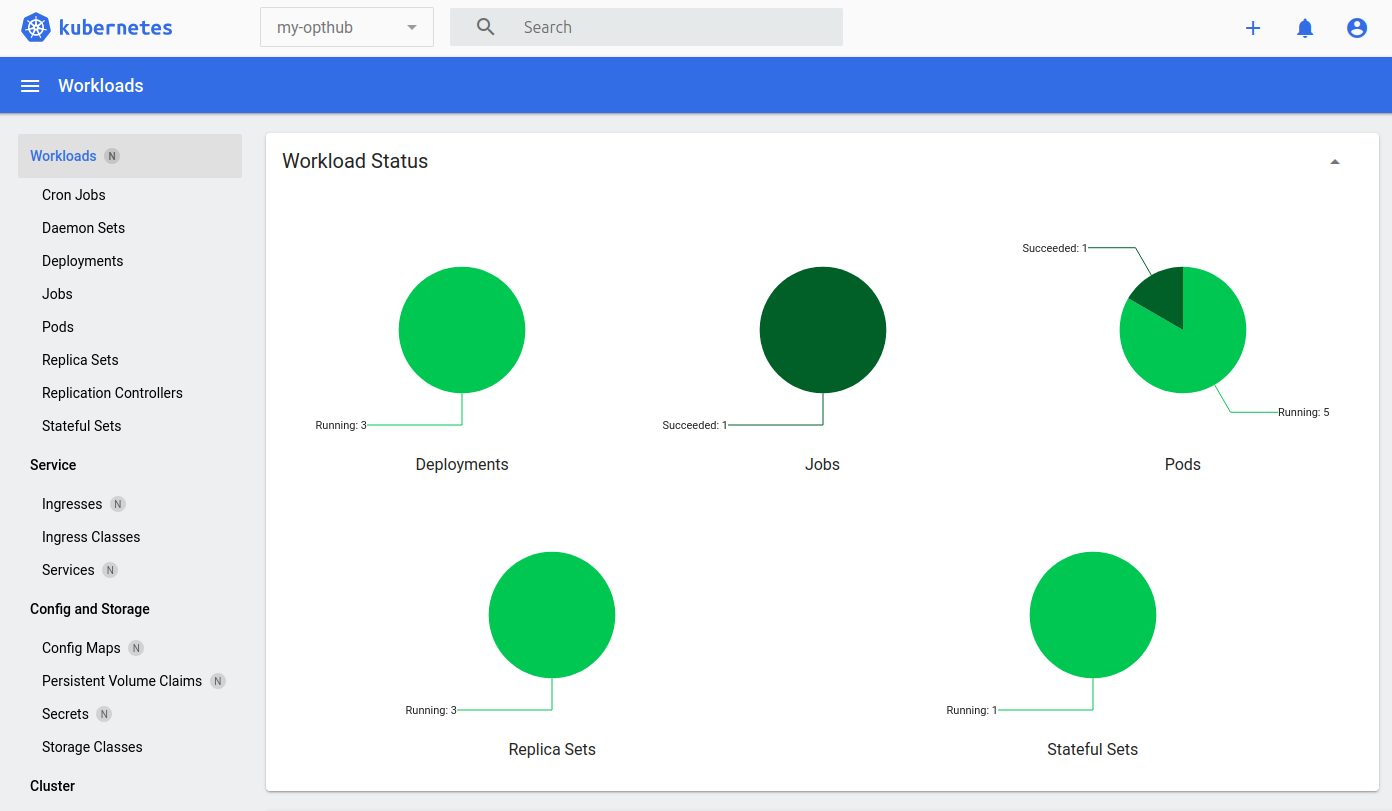Collapse the Workload Status card
1392x811 pixels.
coord(1334,162)
